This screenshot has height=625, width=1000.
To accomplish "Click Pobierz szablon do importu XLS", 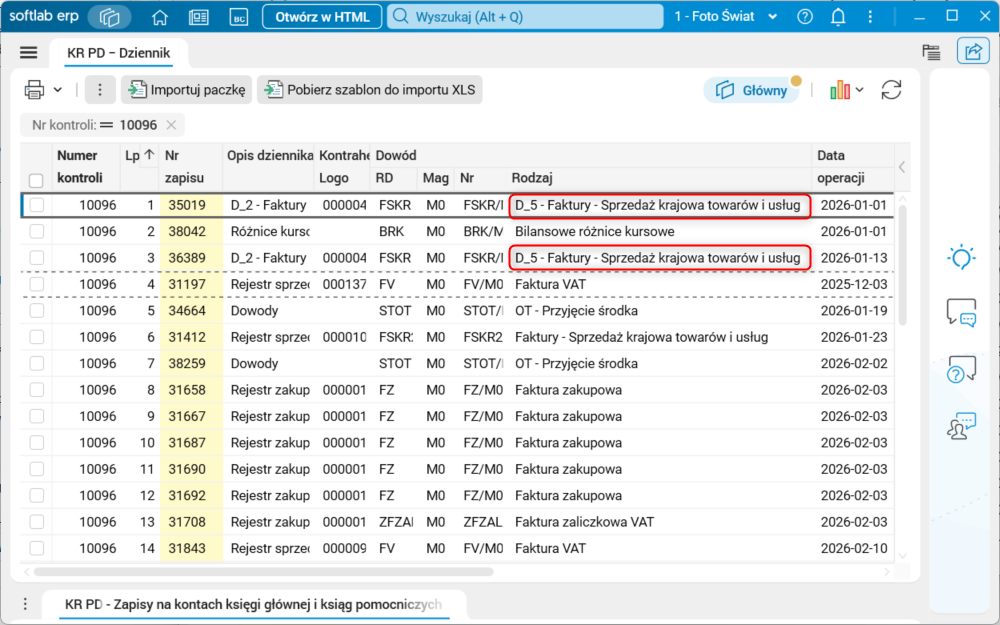I will coord(370,90).
